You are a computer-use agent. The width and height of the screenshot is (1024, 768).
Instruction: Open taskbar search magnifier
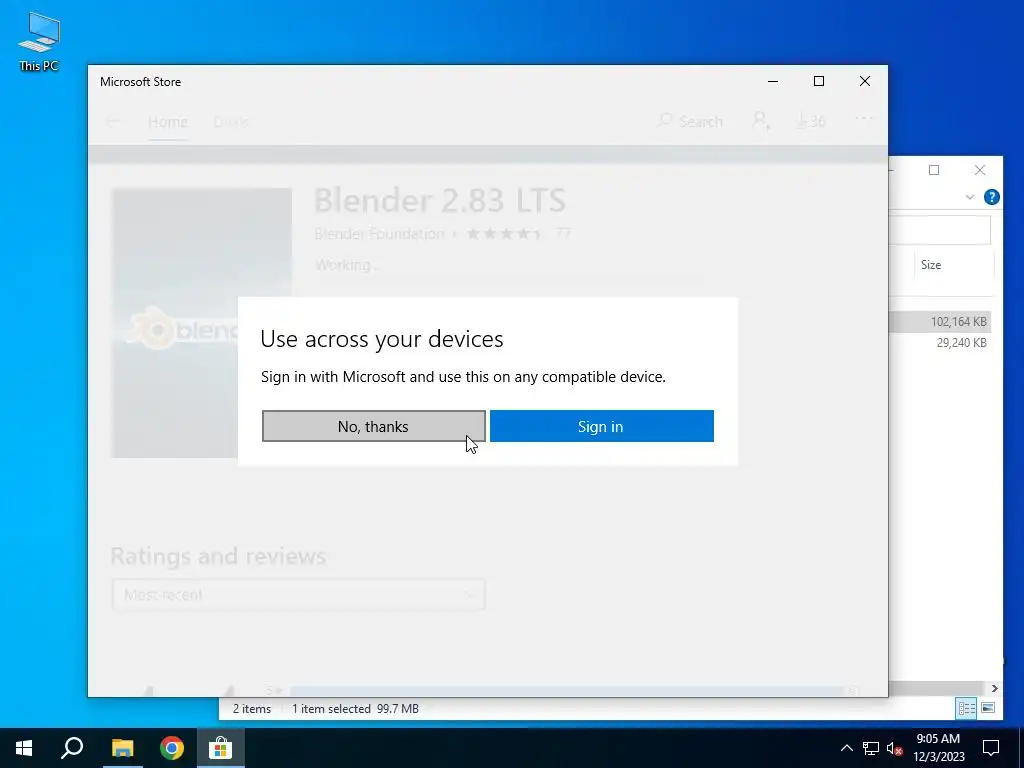coord(72,748)
